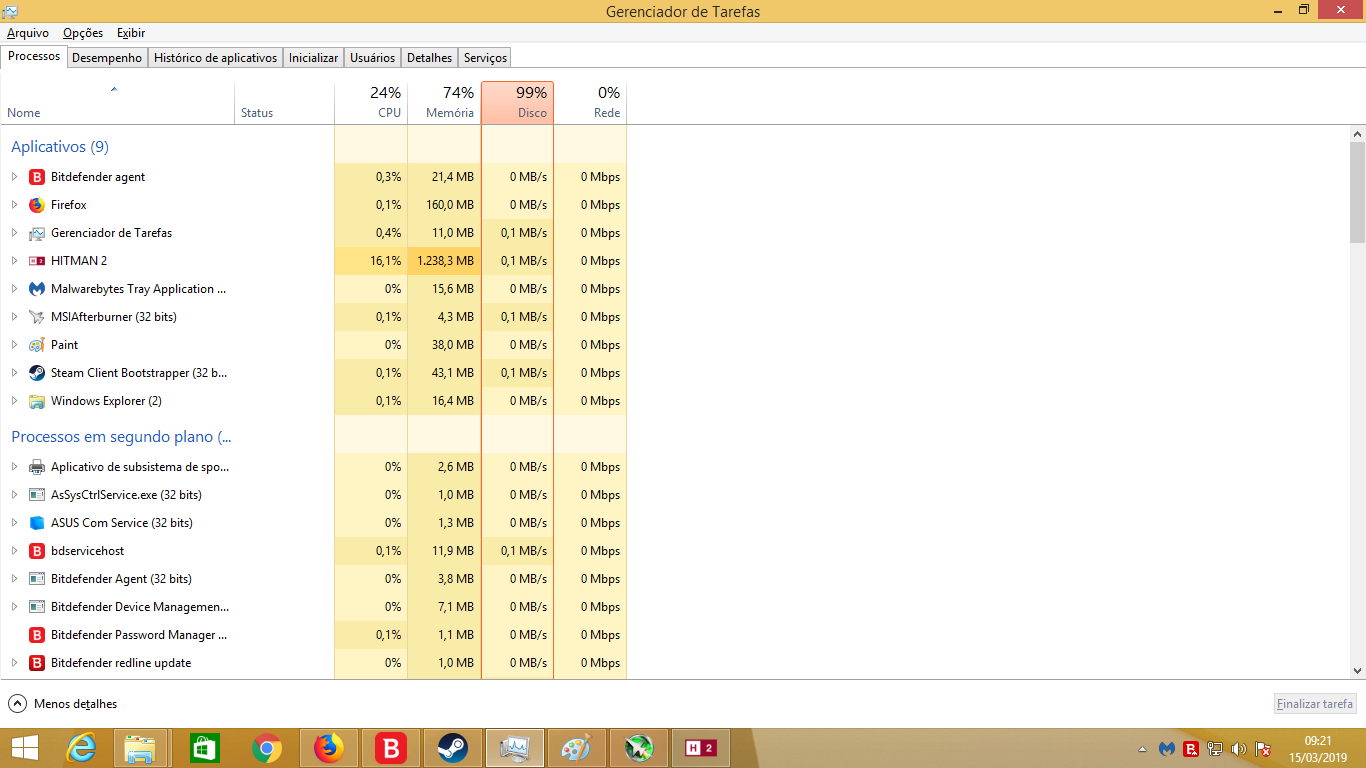Viewport: 1366px width, 768px height.
Task: Click the Firefox process icon in list
Action: coord(37,205)
